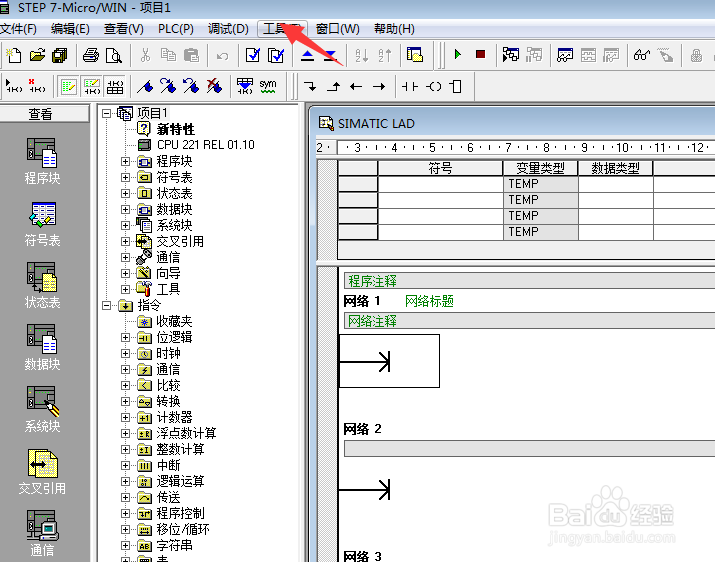Image resolution: width=715 pixels, height=562 pixels.
Task: Select the 网络 2 label
Action: 362,429
